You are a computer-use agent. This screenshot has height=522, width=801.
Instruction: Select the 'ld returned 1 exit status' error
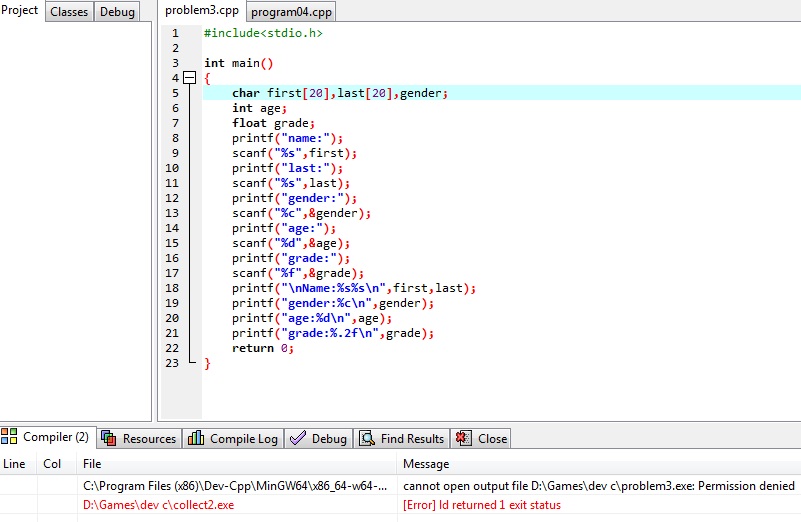click(x=482, y=505)
